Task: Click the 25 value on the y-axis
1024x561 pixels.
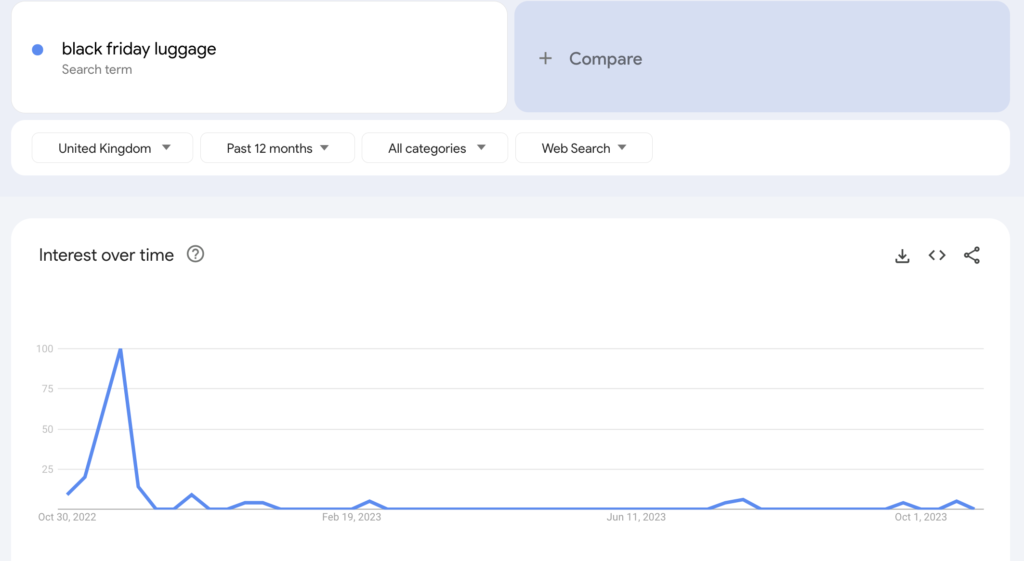Action: coord(47,470)
